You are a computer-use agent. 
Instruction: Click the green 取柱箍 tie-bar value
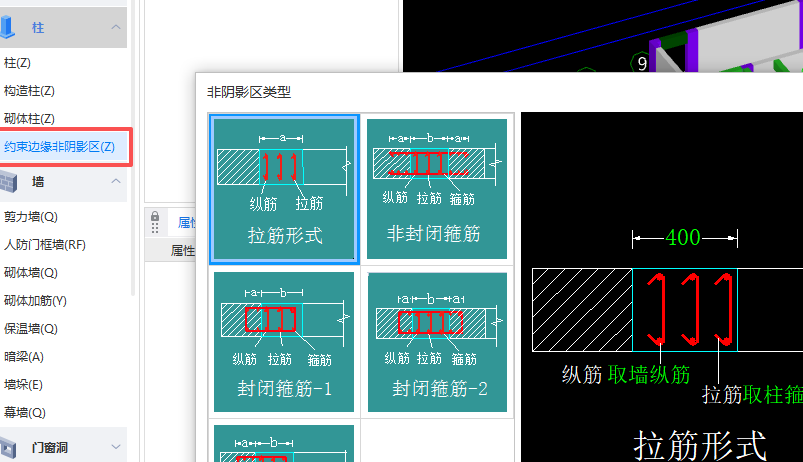click(773, 395)
